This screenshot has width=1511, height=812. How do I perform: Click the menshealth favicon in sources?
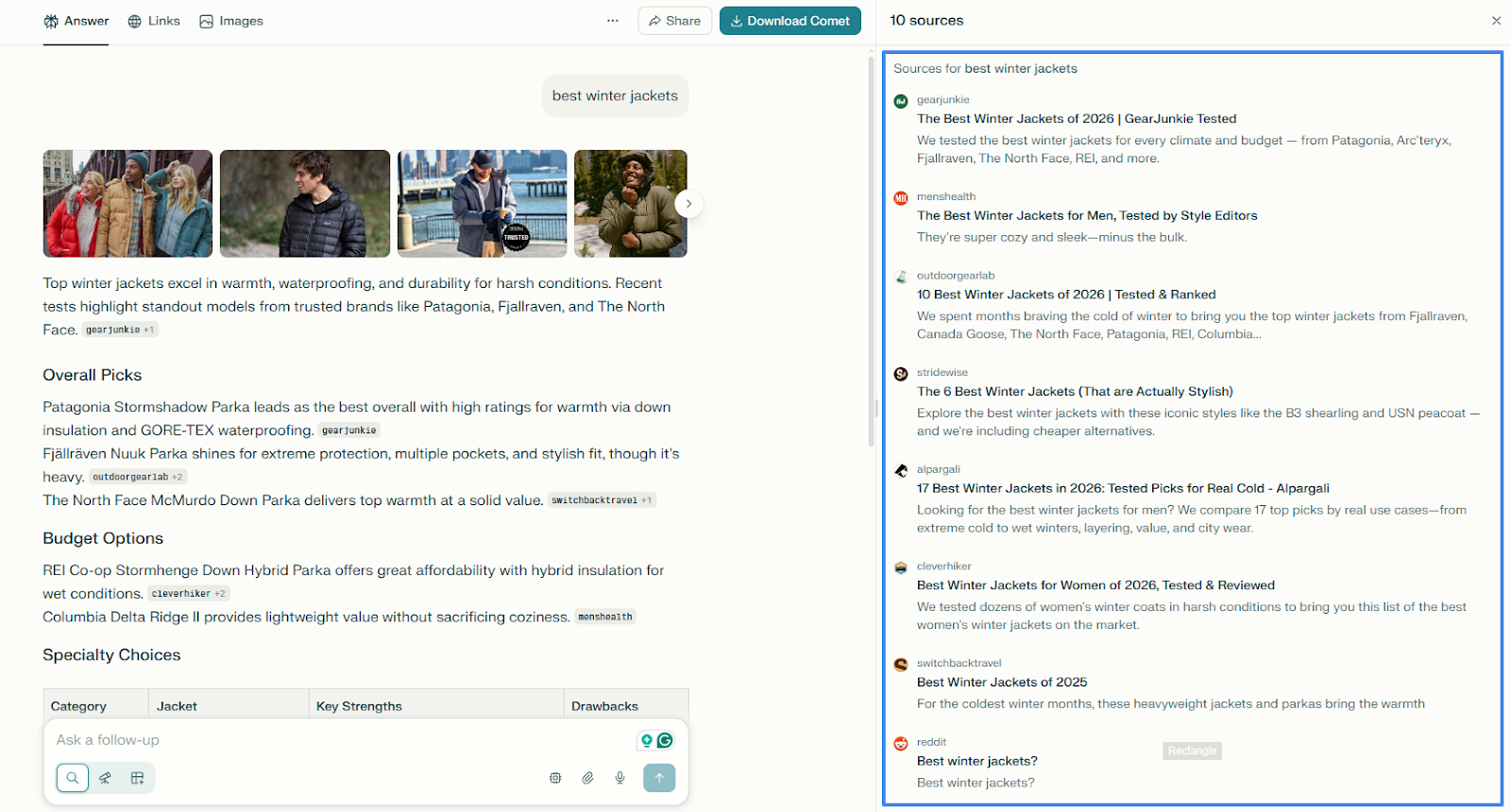tap(901, 198)
